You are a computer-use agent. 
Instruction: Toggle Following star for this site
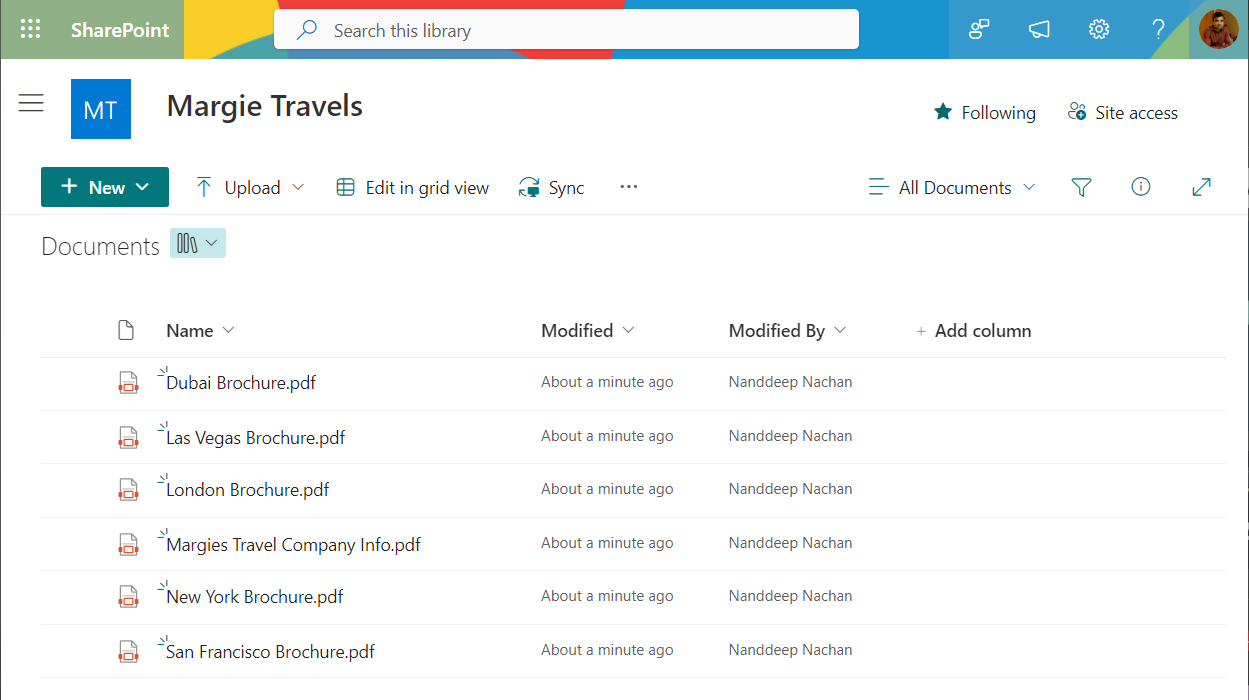click(984, 112)
